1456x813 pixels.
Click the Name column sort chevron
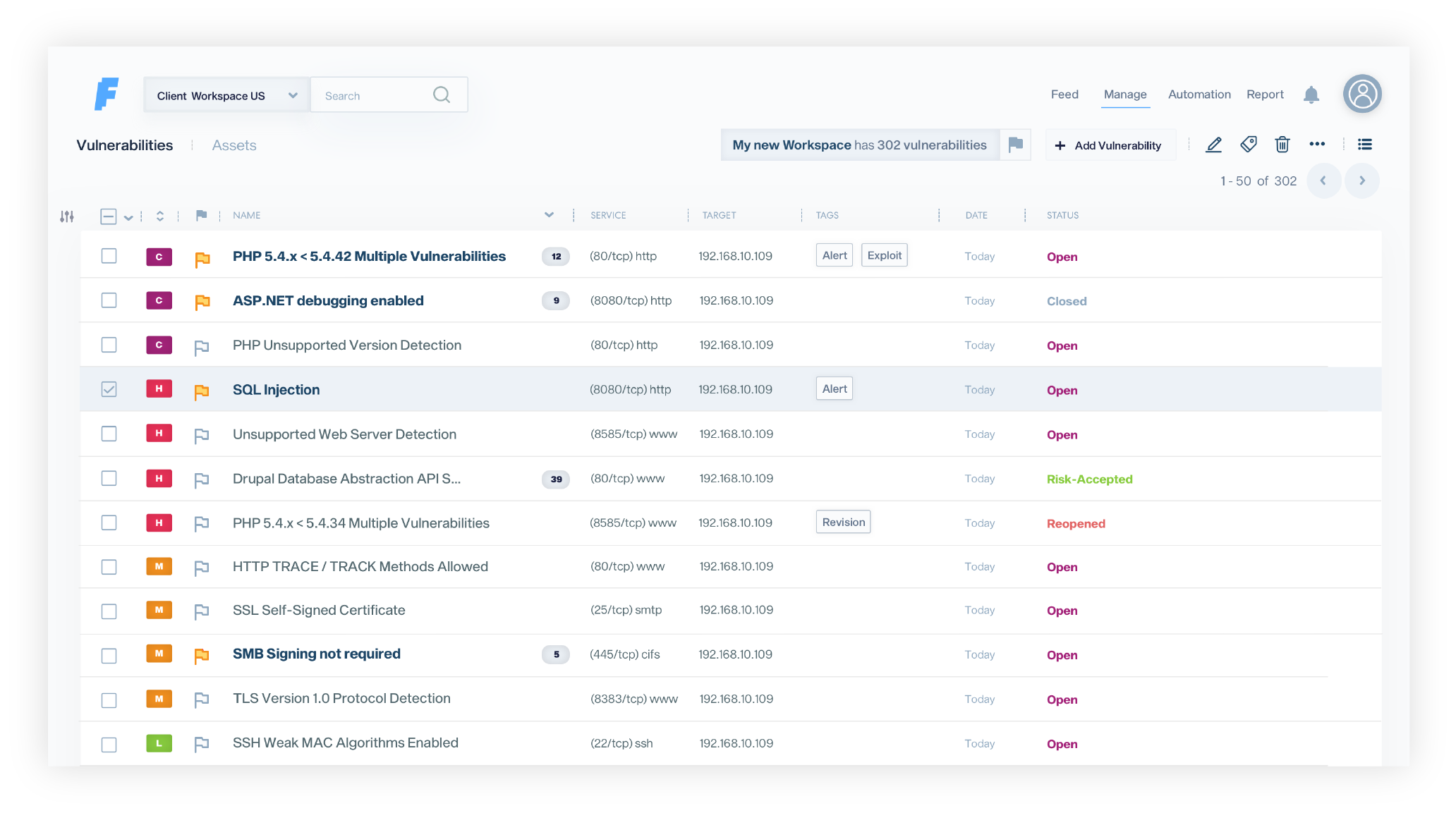(549, 215)
